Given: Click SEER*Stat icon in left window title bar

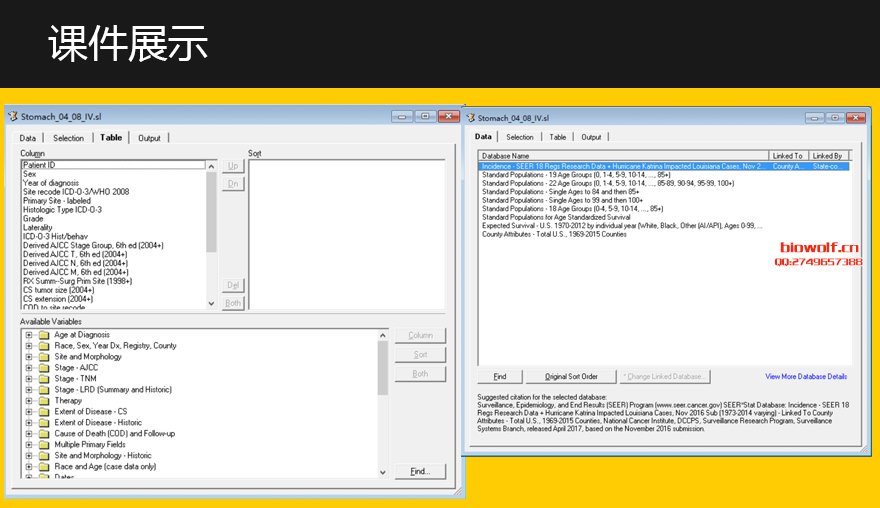Looking at the screenshot, I should [x=13, y=116].
